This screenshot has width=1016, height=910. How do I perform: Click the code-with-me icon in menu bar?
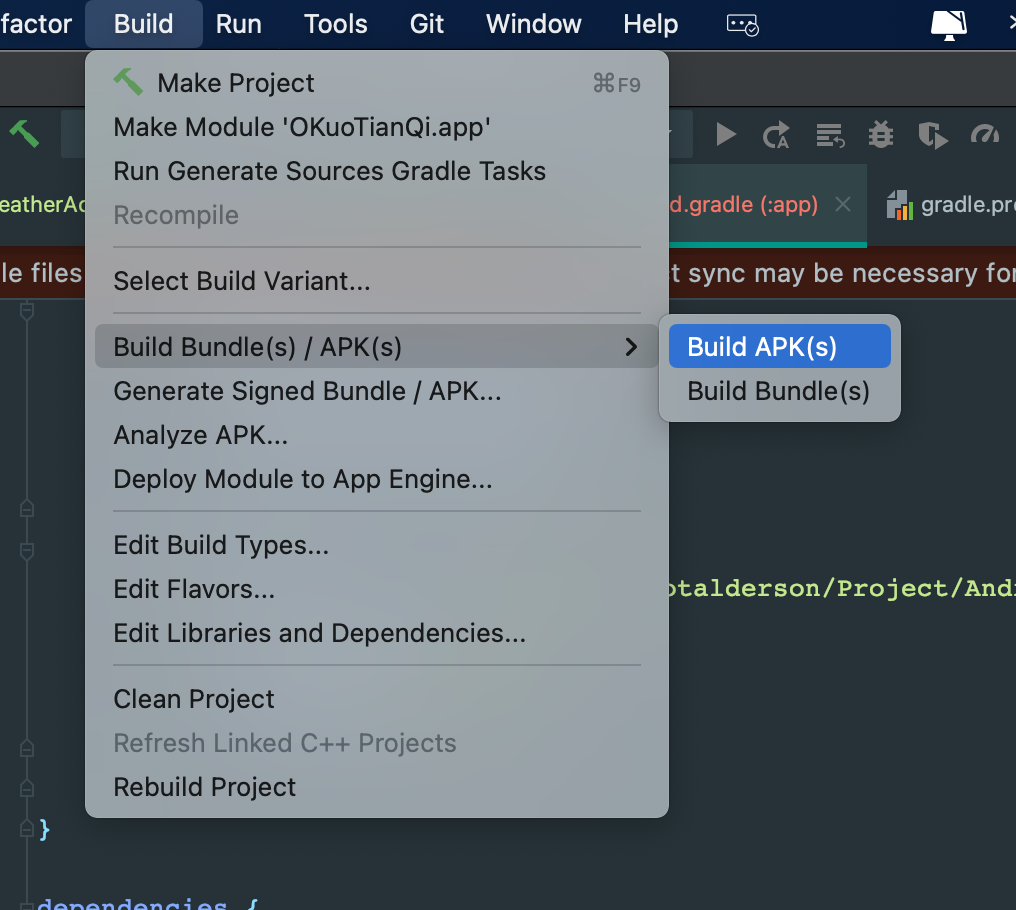point(743,25)
